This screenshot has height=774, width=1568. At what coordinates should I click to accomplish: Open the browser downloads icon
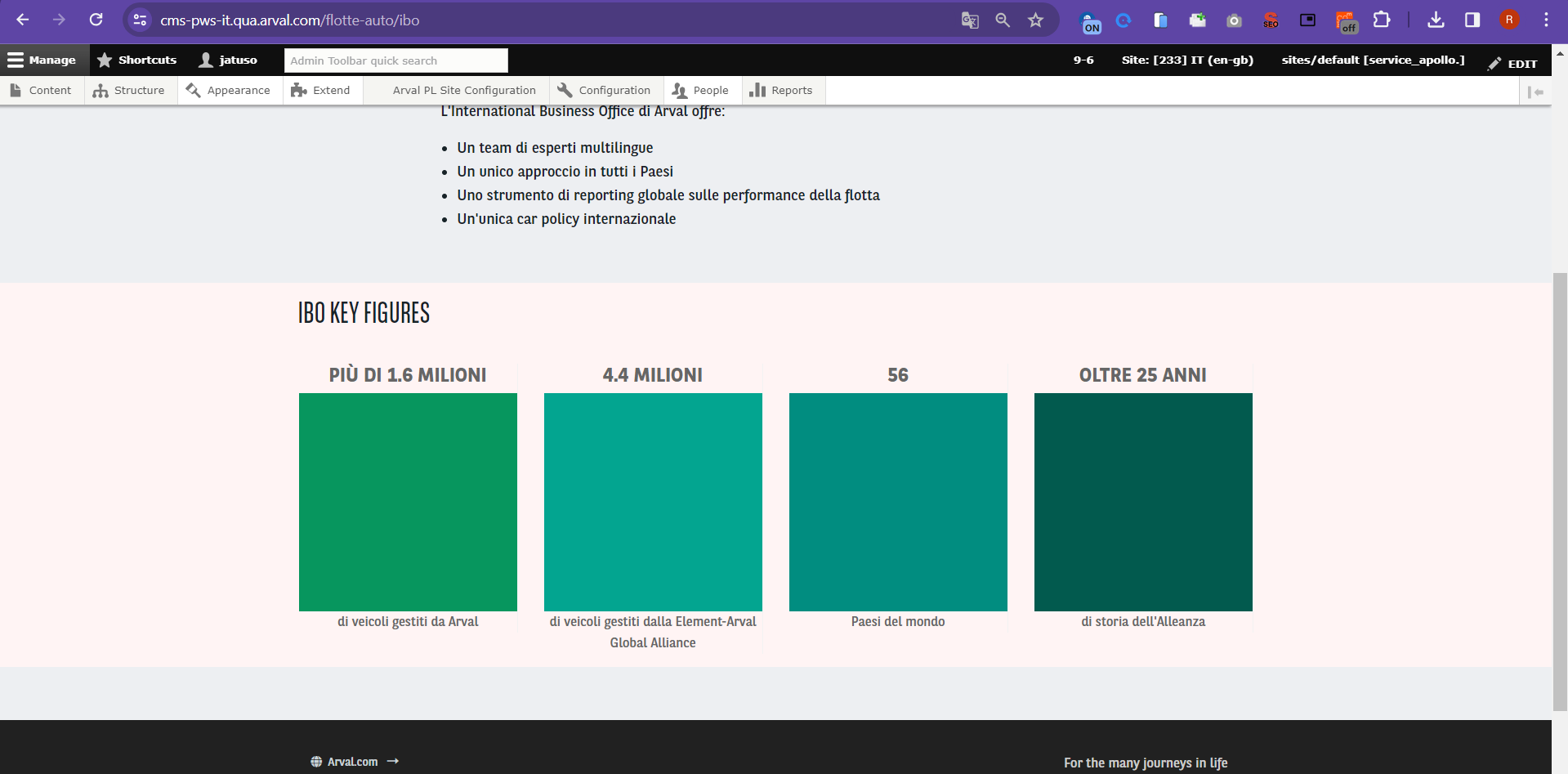(x=1436, y=20)
